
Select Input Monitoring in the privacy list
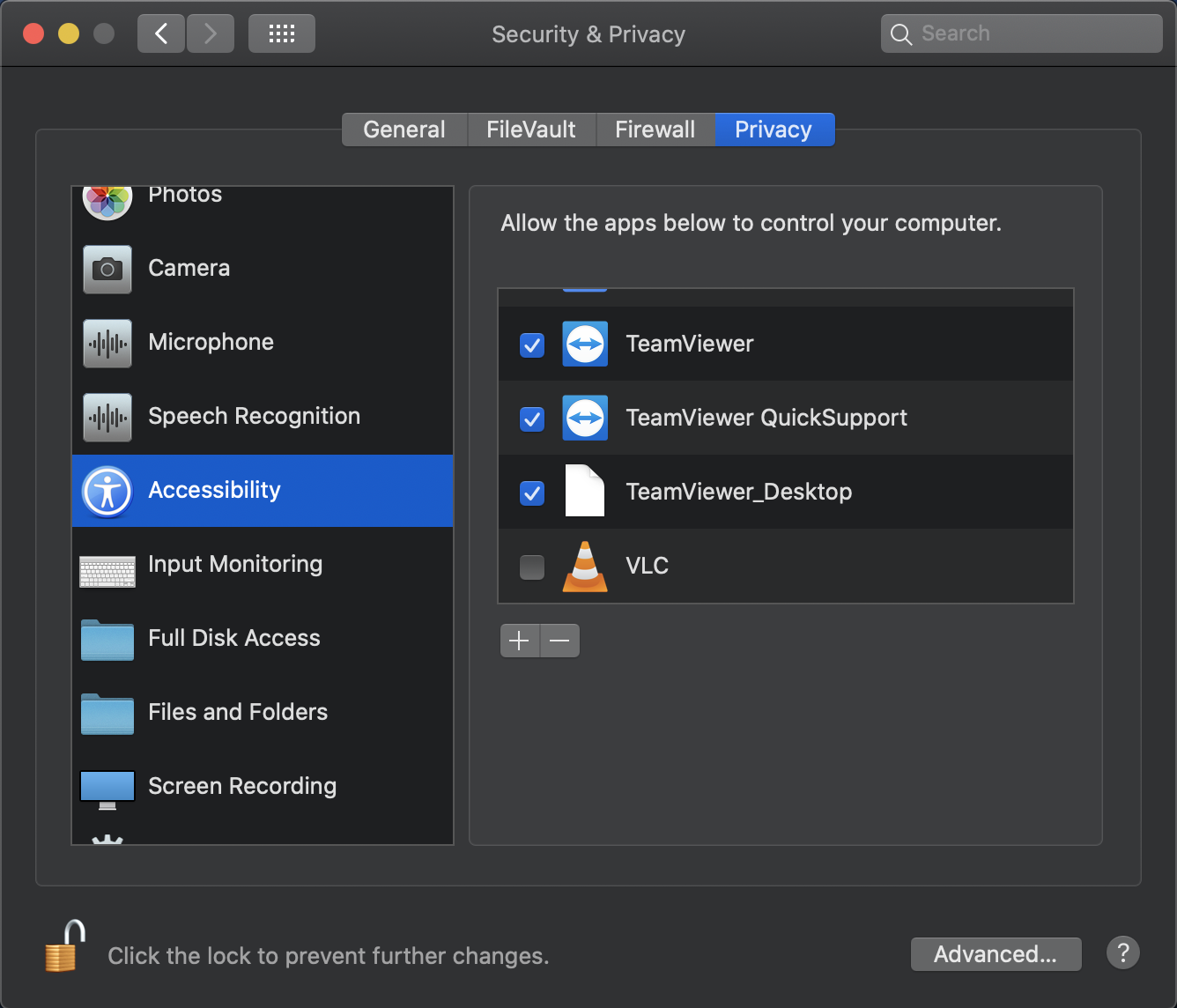pyautogui.click(x=263, y=565)
